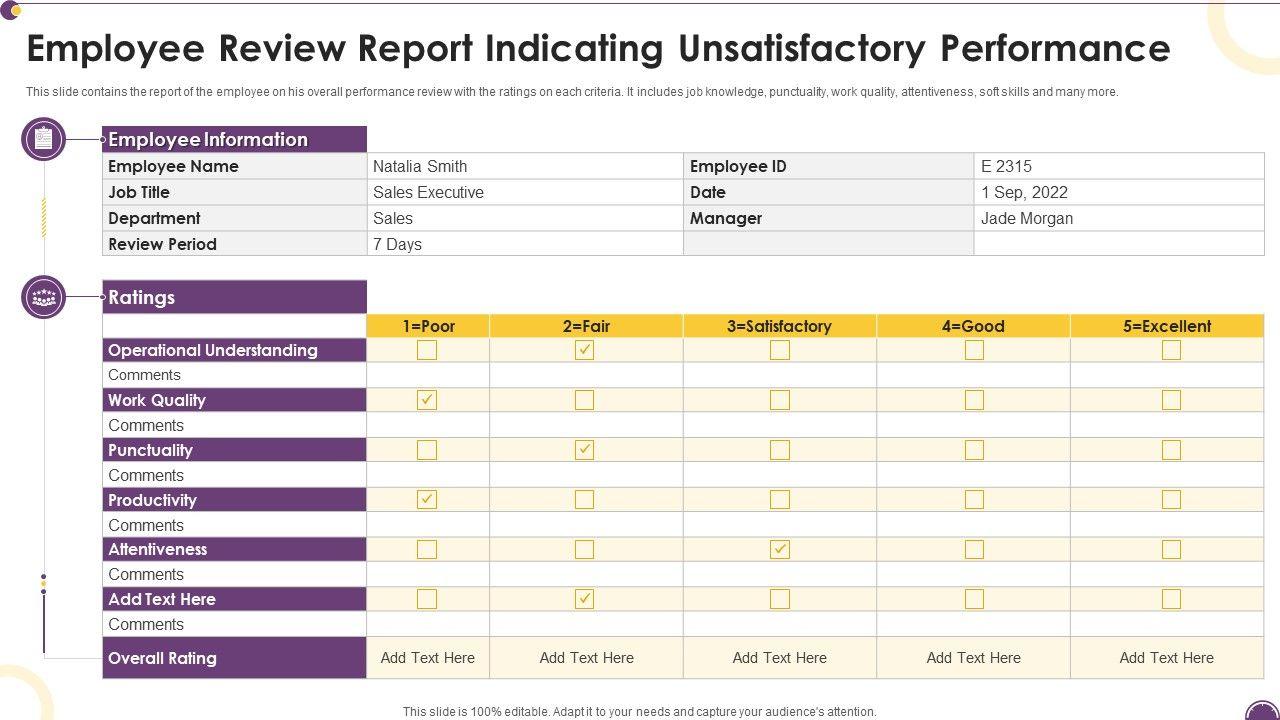Check Poor box for Operational Understanding

pyautogui.click(x=427, y=350)
